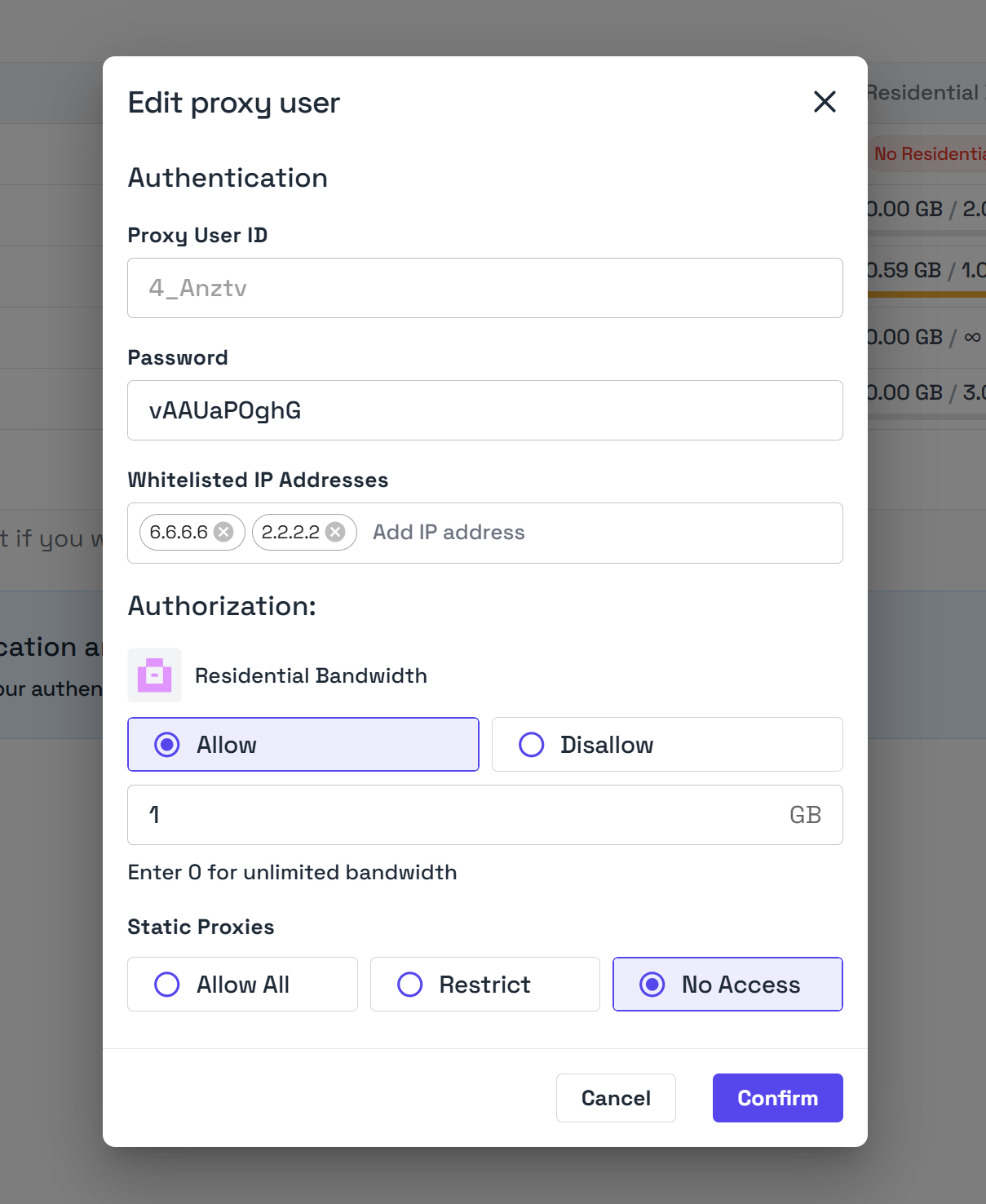This screenshot has height=1204, width=986.
Task: Click the Residential Bandwidth pink icon
Action: [154, 675]
